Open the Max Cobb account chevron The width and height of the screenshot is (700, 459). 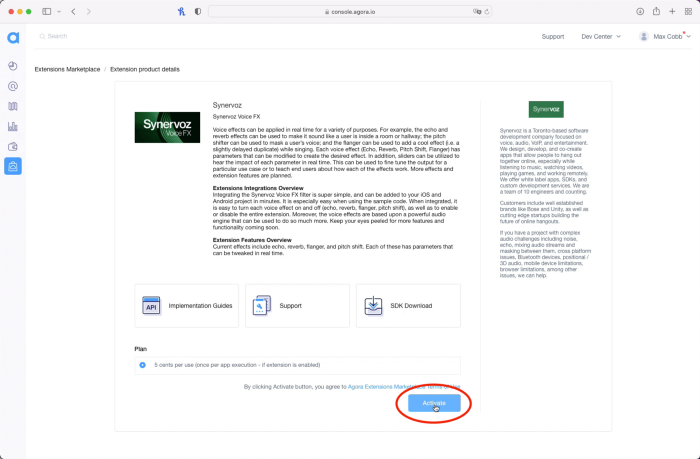(x=688, y=37)
